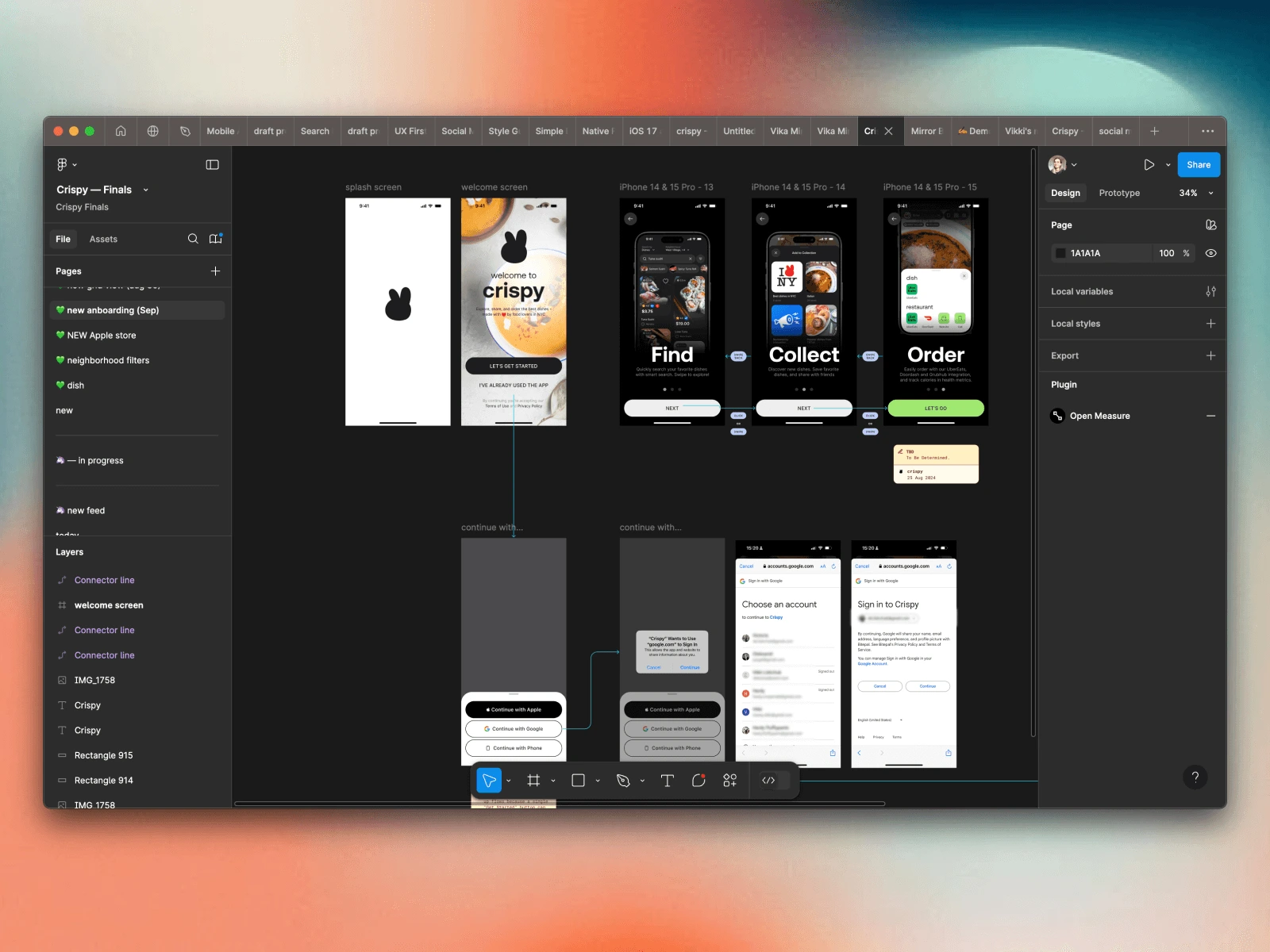The height and width of the screenshot is (952, 1270).
Task: Open the three-dot tab overflow menu
Action: click(1207, 131)
